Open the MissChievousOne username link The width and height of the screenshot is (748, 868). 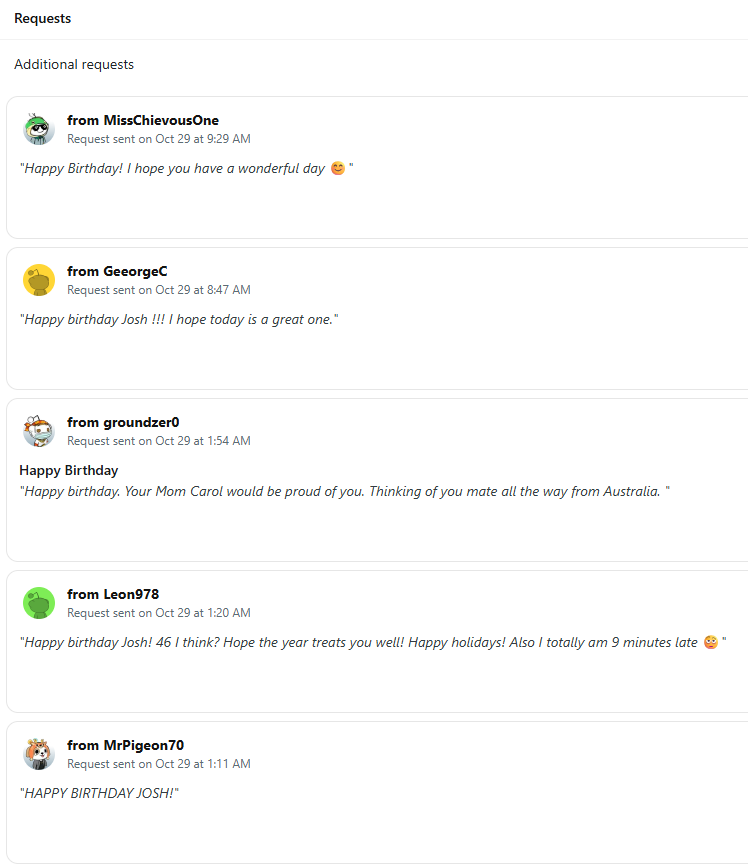(160, 121)
